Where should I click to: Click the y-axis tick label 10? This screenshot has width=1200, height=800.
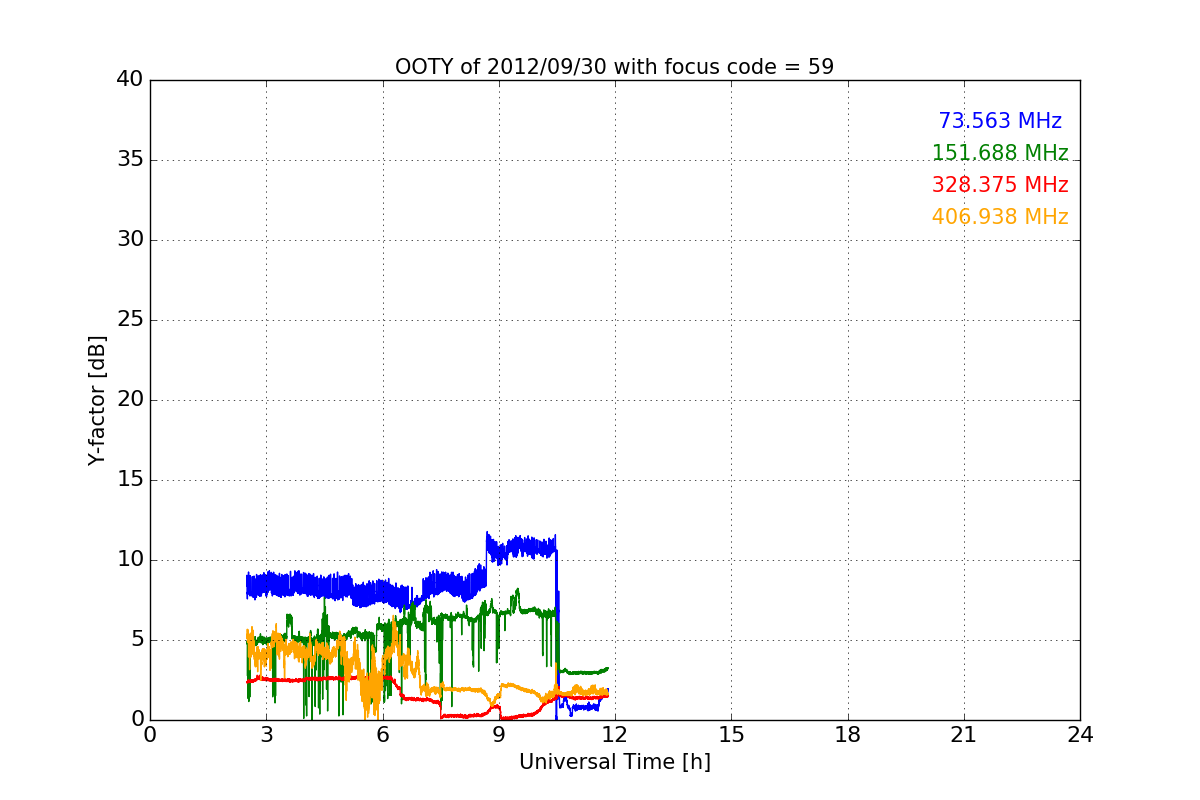pyautogui.click(x=130, y=560)
